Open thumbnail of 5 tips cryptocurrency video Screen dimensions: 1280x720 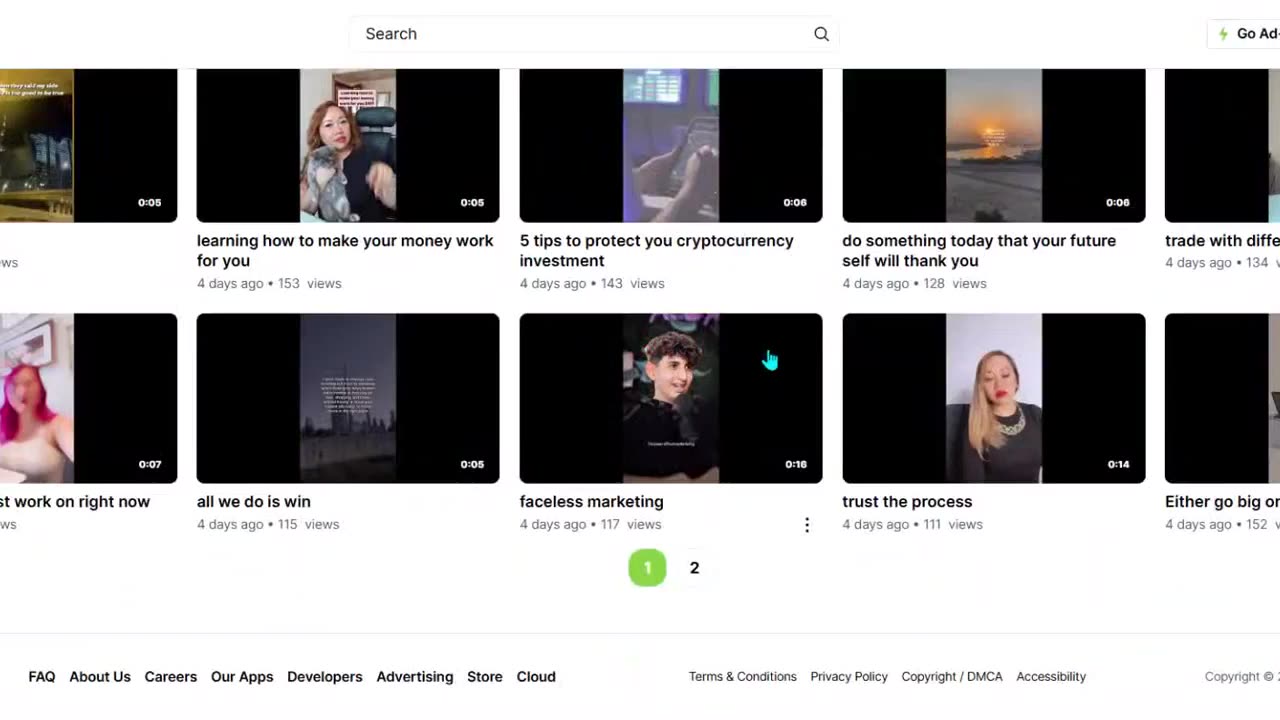671,145
